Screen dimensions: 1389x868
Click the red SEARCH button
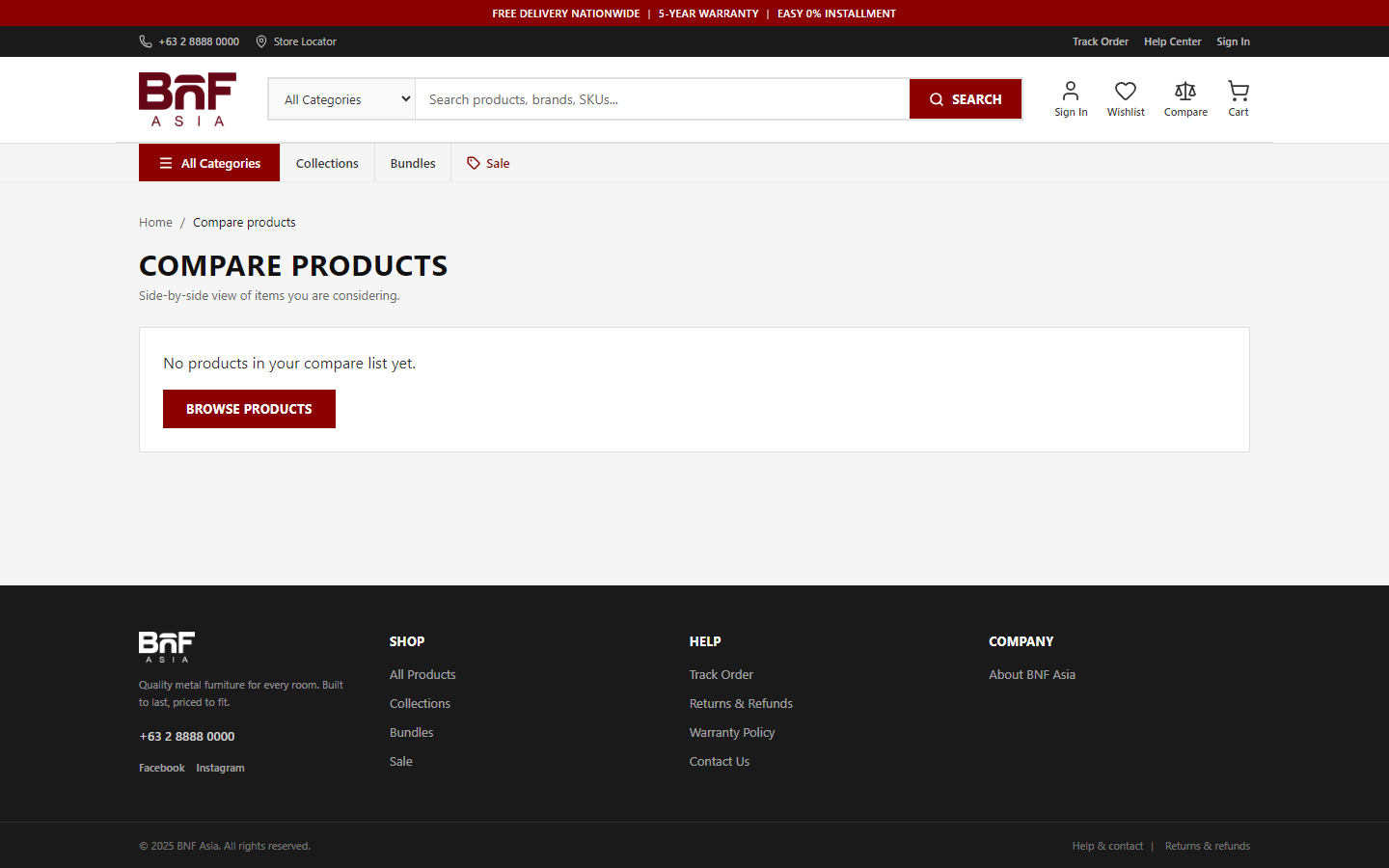(966, 99)
